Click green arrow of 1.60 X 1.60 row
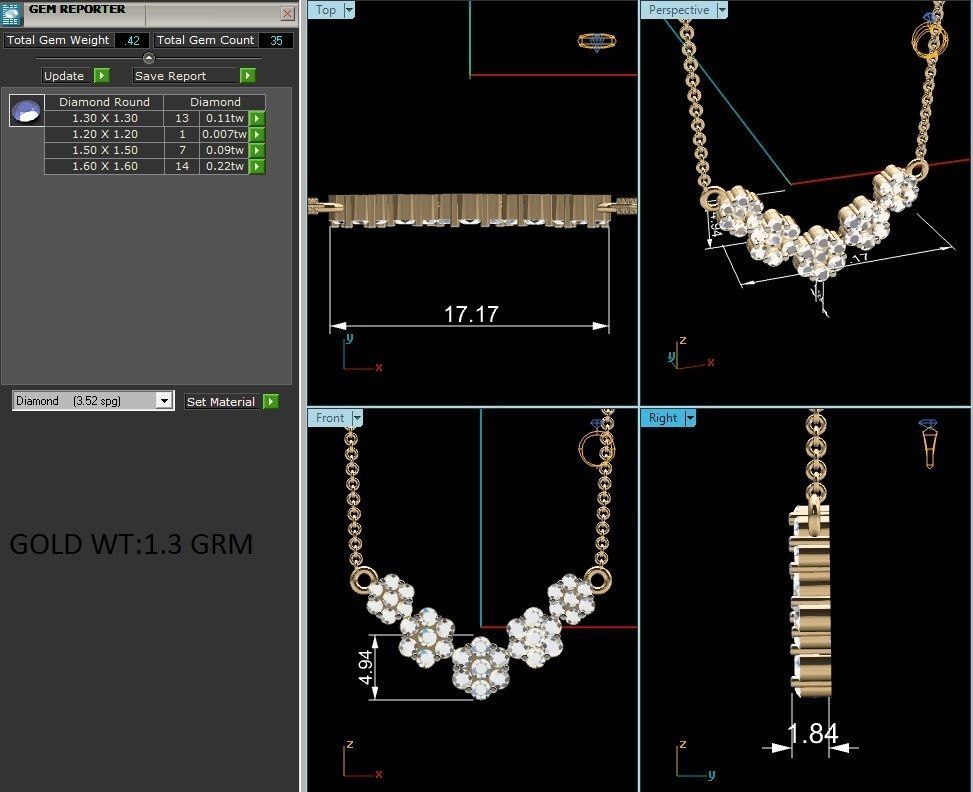Screen dimensions: 973x792 click(x=257, y=166)
